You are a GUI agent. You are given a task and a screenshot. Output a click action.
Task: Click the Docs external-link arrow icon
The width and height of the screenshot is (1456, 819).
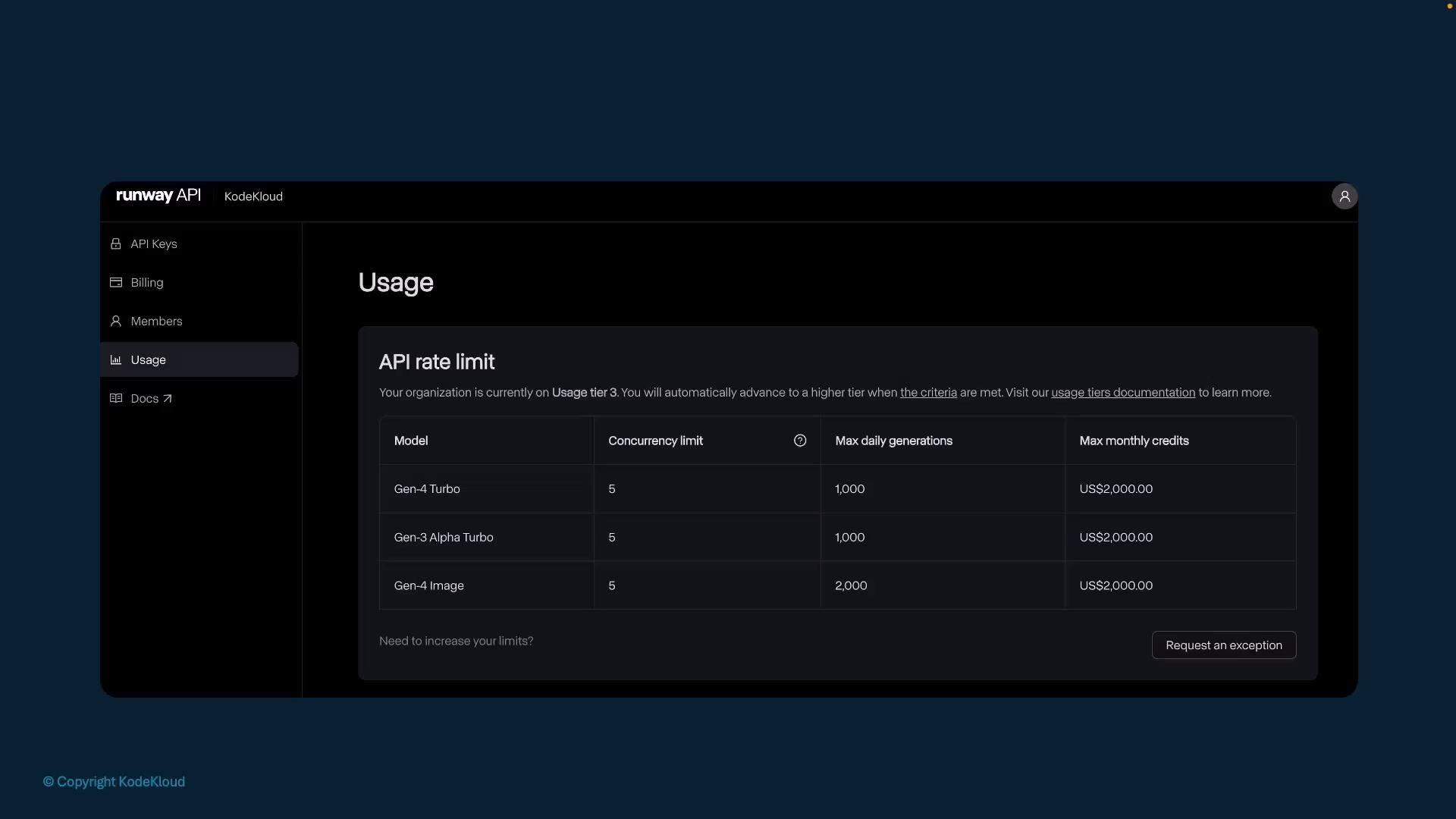click(168, 398)
